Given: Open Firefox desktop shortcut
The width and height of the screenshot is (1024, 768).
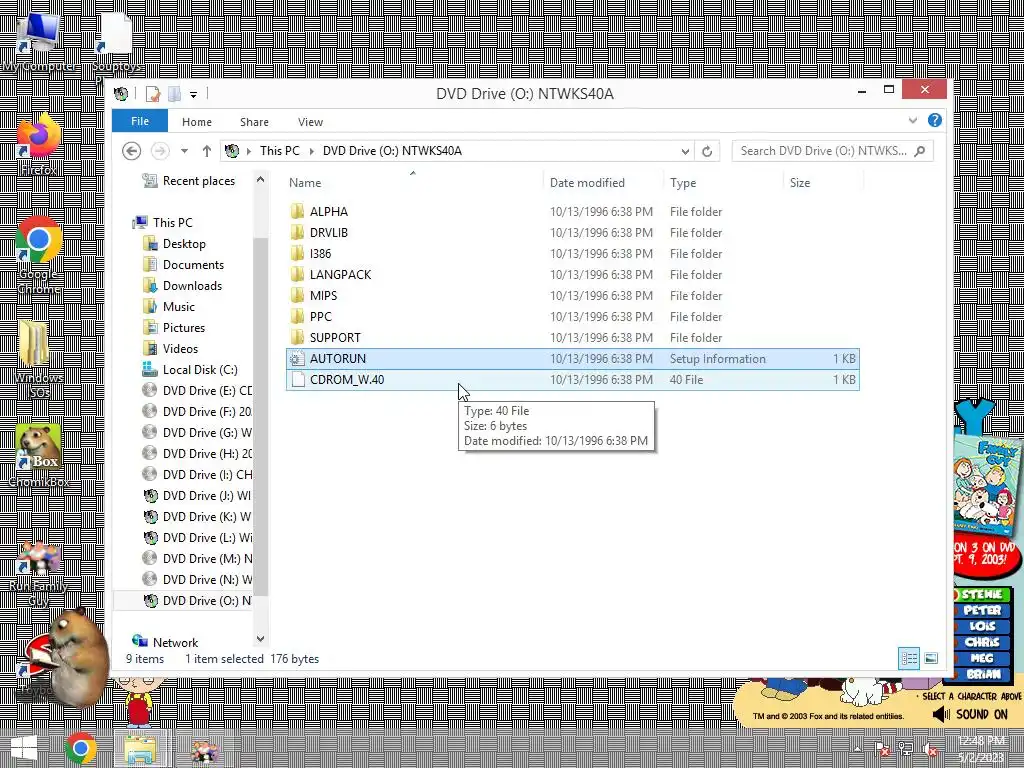Looking at the screenshot, I should tap(39, 144).
